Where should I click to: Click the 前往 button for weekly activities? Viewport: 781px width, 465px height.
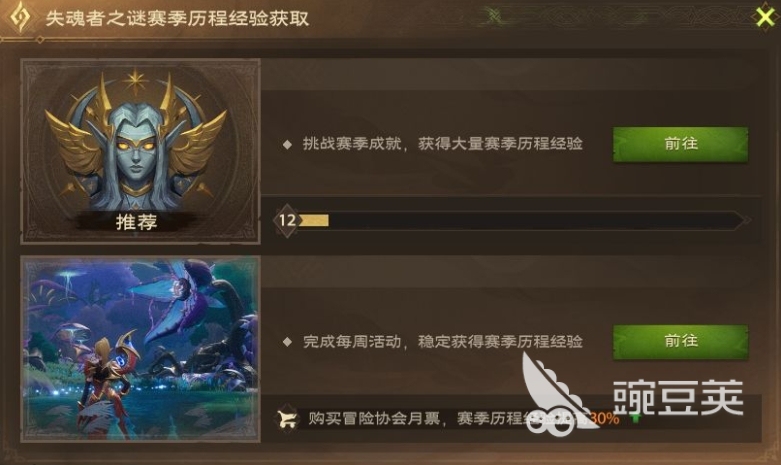click(x=680, y=342)
